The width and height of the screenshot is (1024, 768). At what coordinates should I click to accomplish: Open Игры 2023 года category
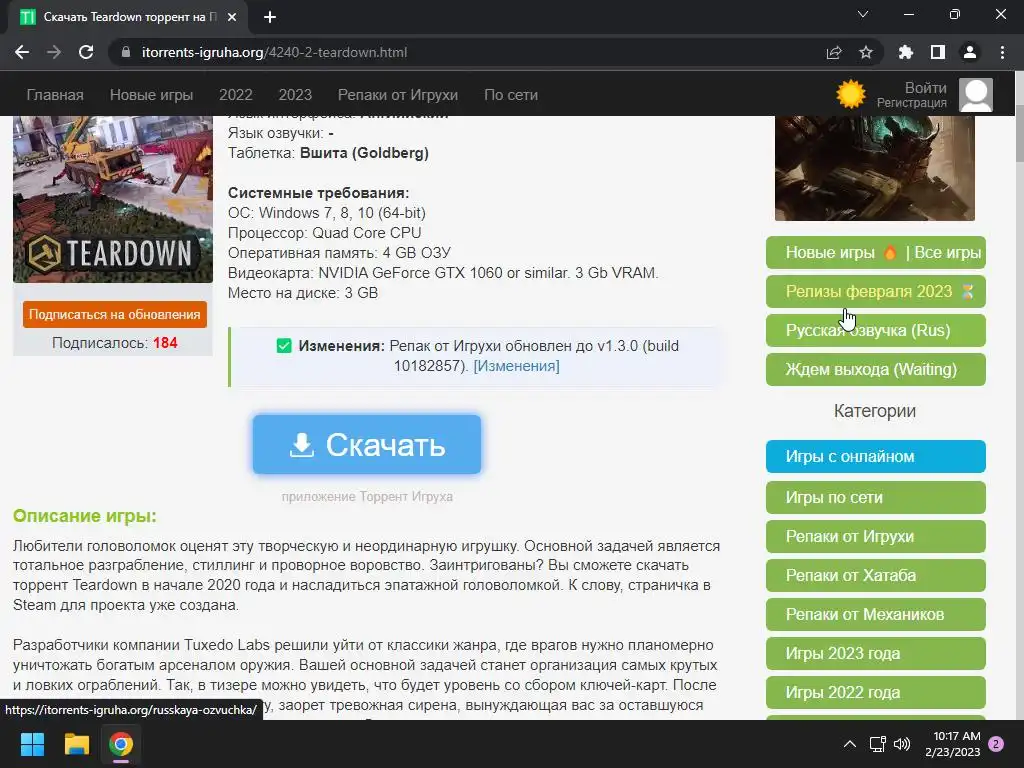tap(876, 654)
